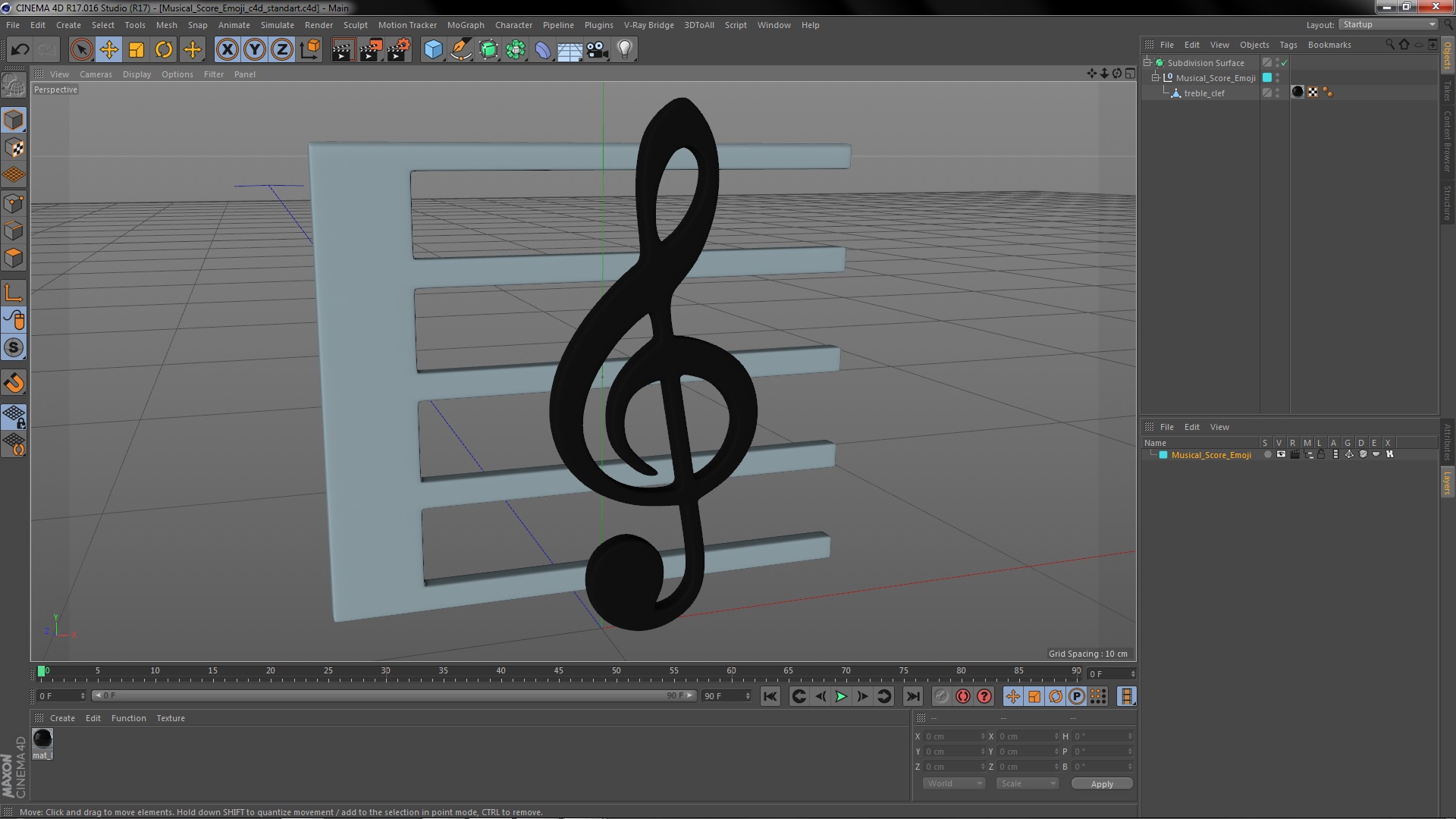Image resolution: width=1456 pixels, height=819 pixels.
Task: Enable the Polygons mode icon
Action: pos(14,258)
